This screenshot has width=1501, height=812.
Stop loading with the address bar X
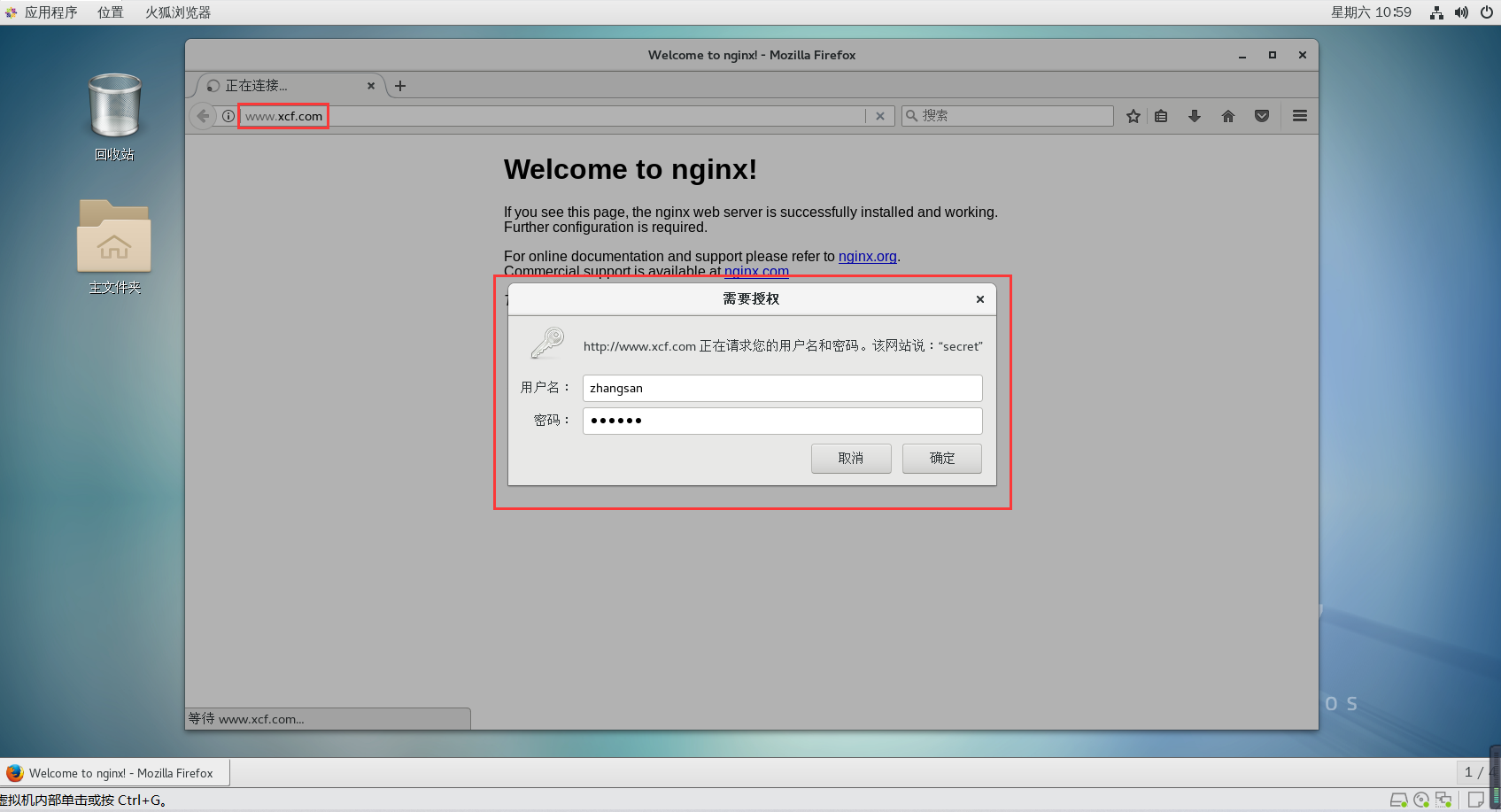(880, 116)
